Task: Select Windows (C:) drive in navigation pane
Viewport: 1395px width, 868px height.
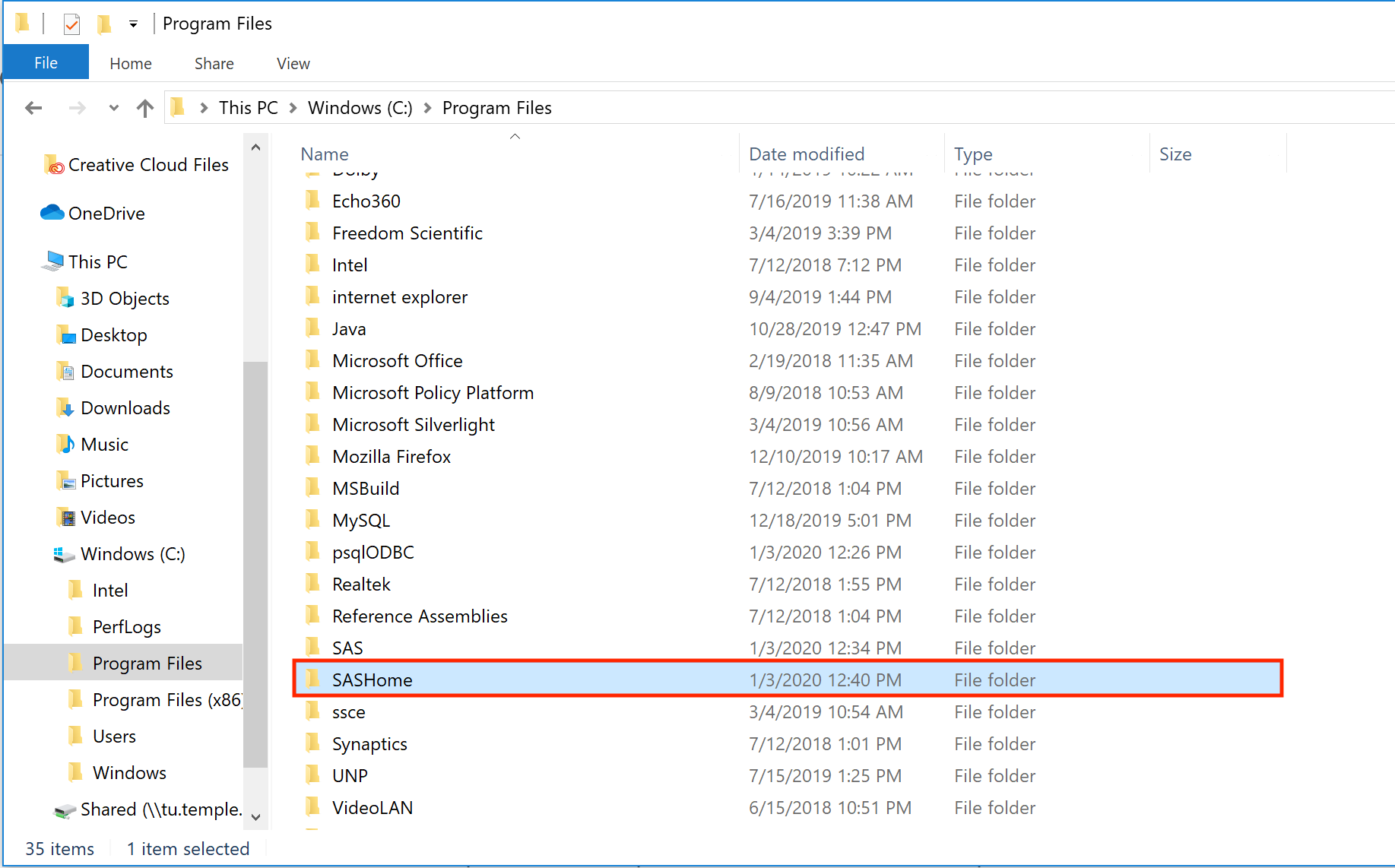Action: [x=119, y=554]
